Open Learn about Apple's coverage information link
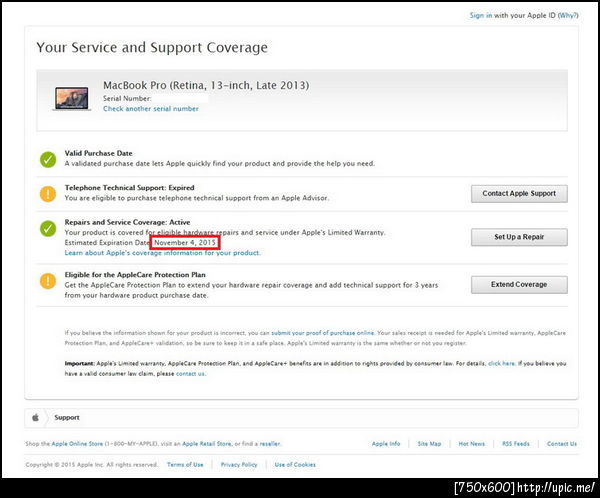Image resolution: width=600 pixels, height=498 pixels. pos(162,253)
